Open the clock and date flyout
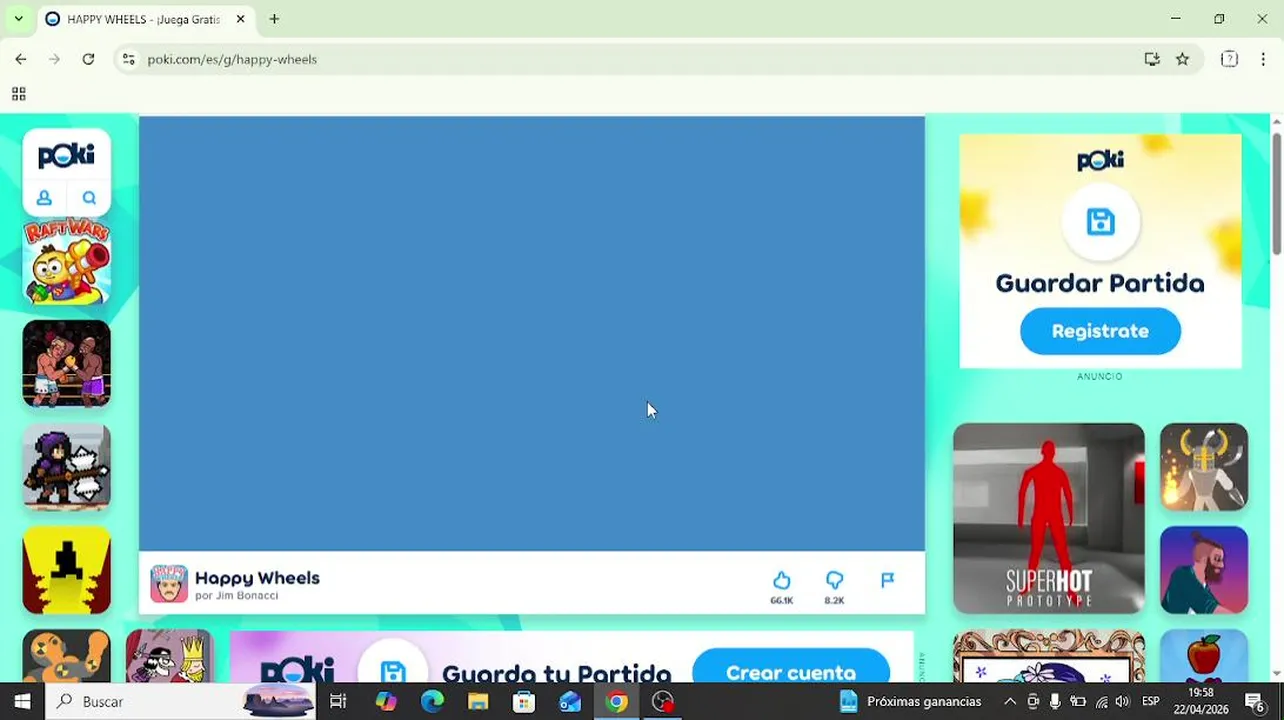The image size is (1284, 720). [x=1201, y=701]
